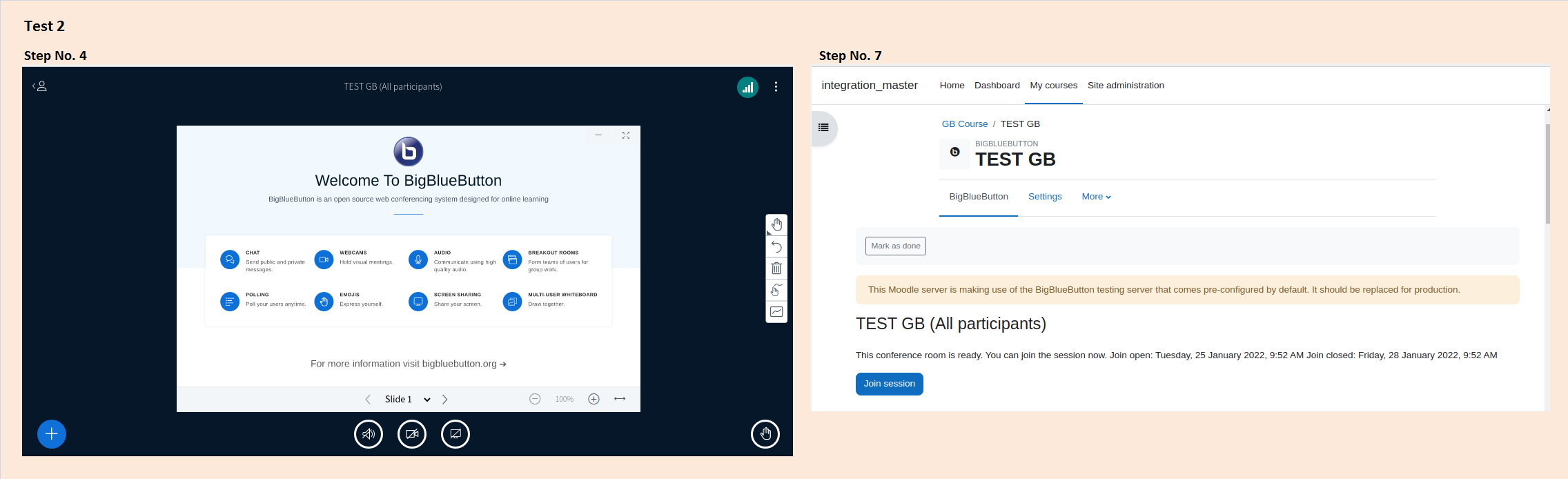This screenshot has height=479, width=1568.
Task: Fit the slide to width
Action: 620,399
